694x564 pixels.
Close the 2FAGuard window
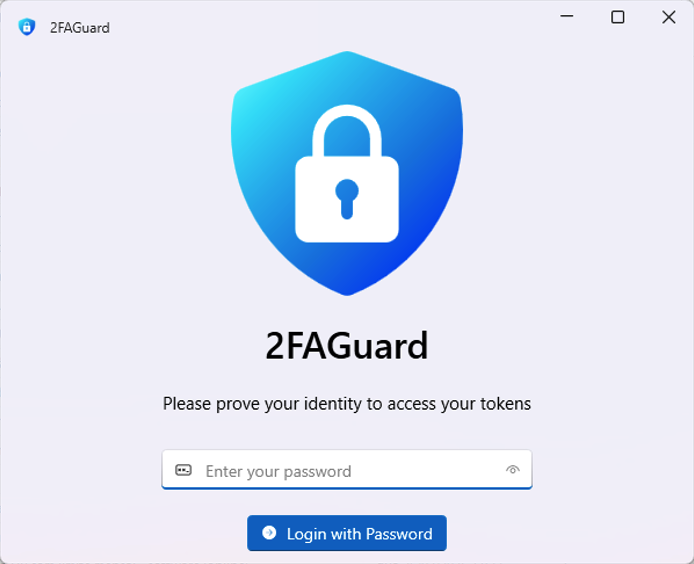pyautogui.click(x=669, y=17)
